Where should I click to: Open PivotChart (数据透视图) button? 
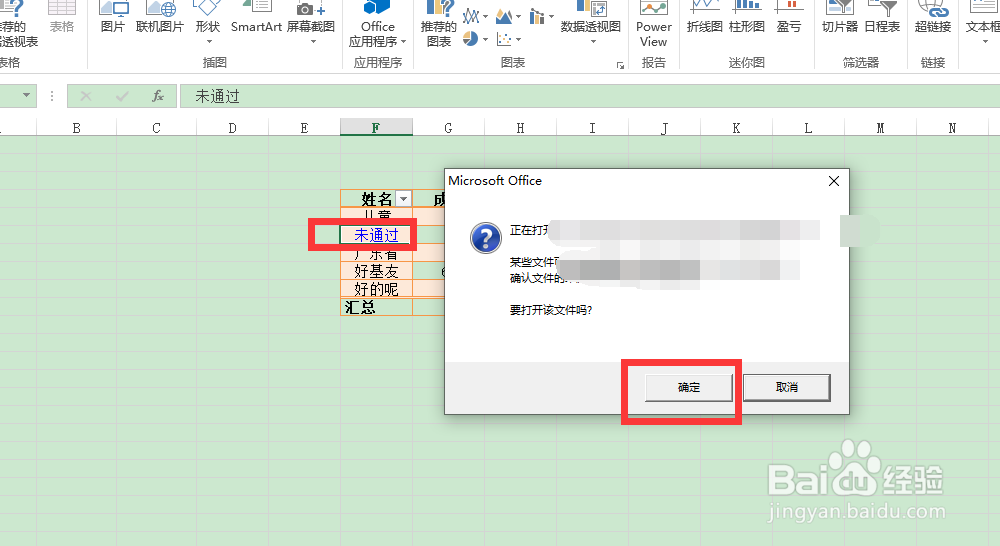click(x=591, y=22)
